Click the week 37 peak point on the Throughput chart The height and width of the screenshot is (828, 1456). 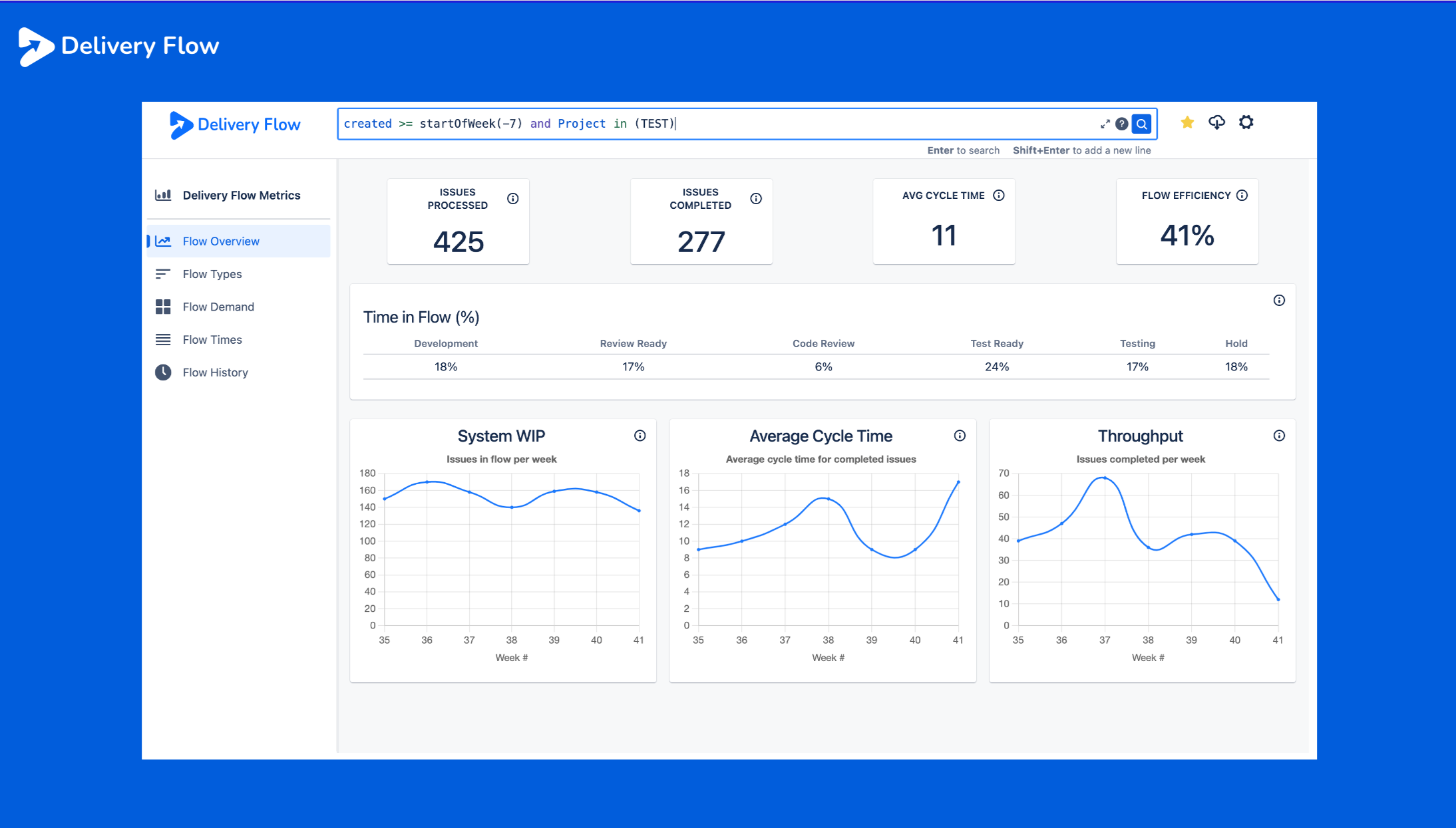tap(1105, 478)
